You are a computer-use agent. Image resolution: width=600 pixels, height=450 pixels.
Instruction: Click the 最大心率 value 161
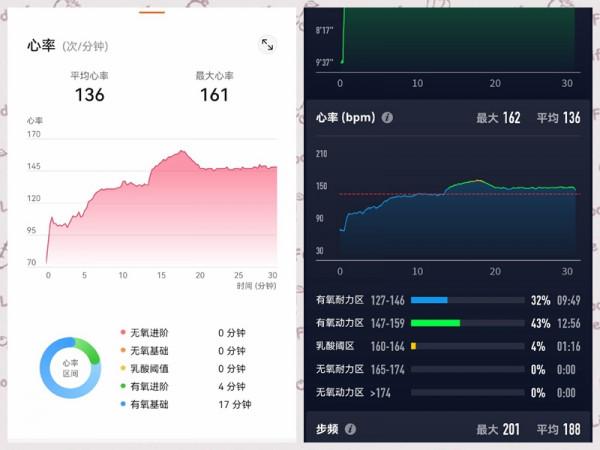214,95
